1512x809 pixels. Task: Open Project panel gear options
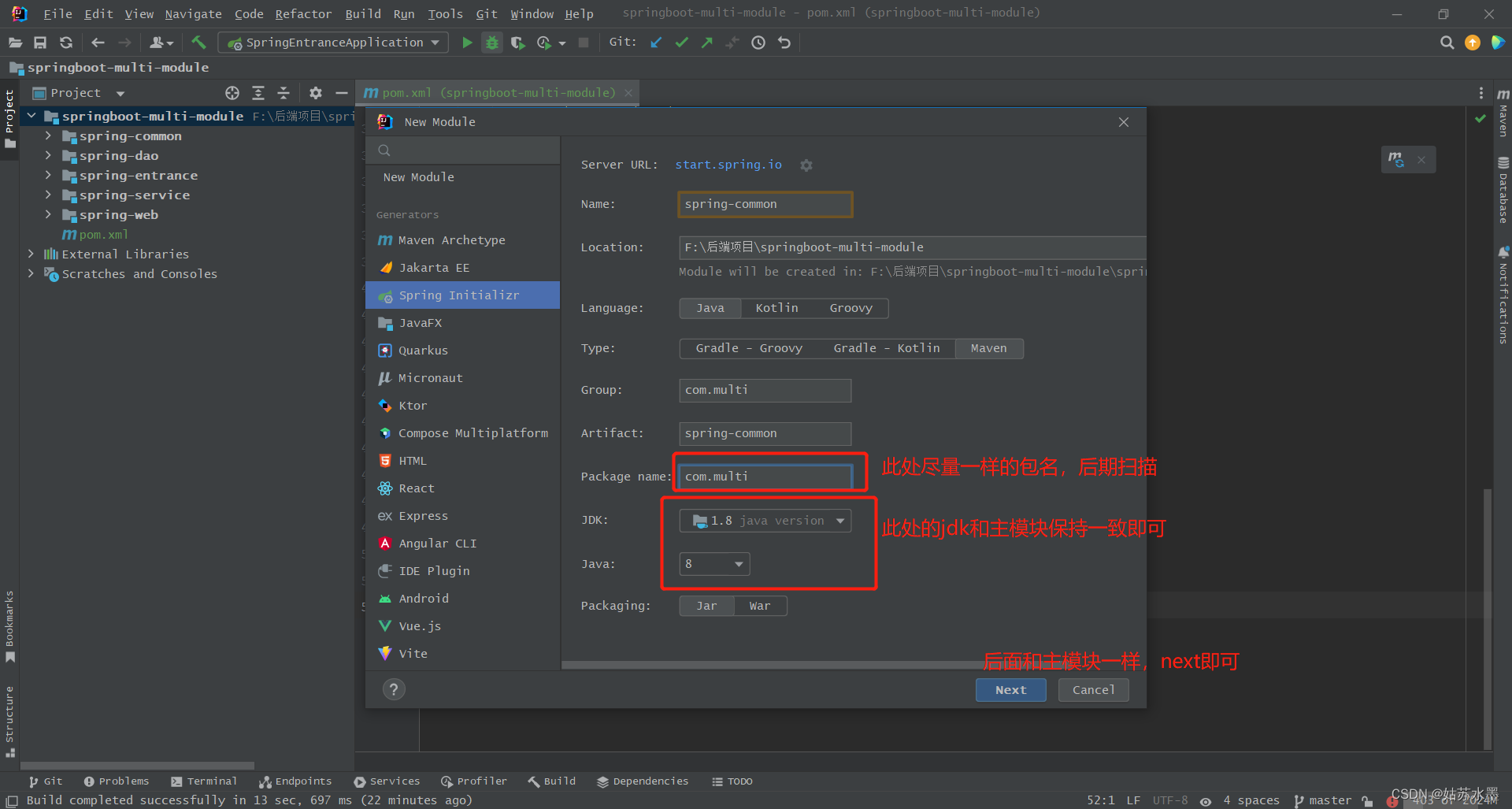[316, 93]
